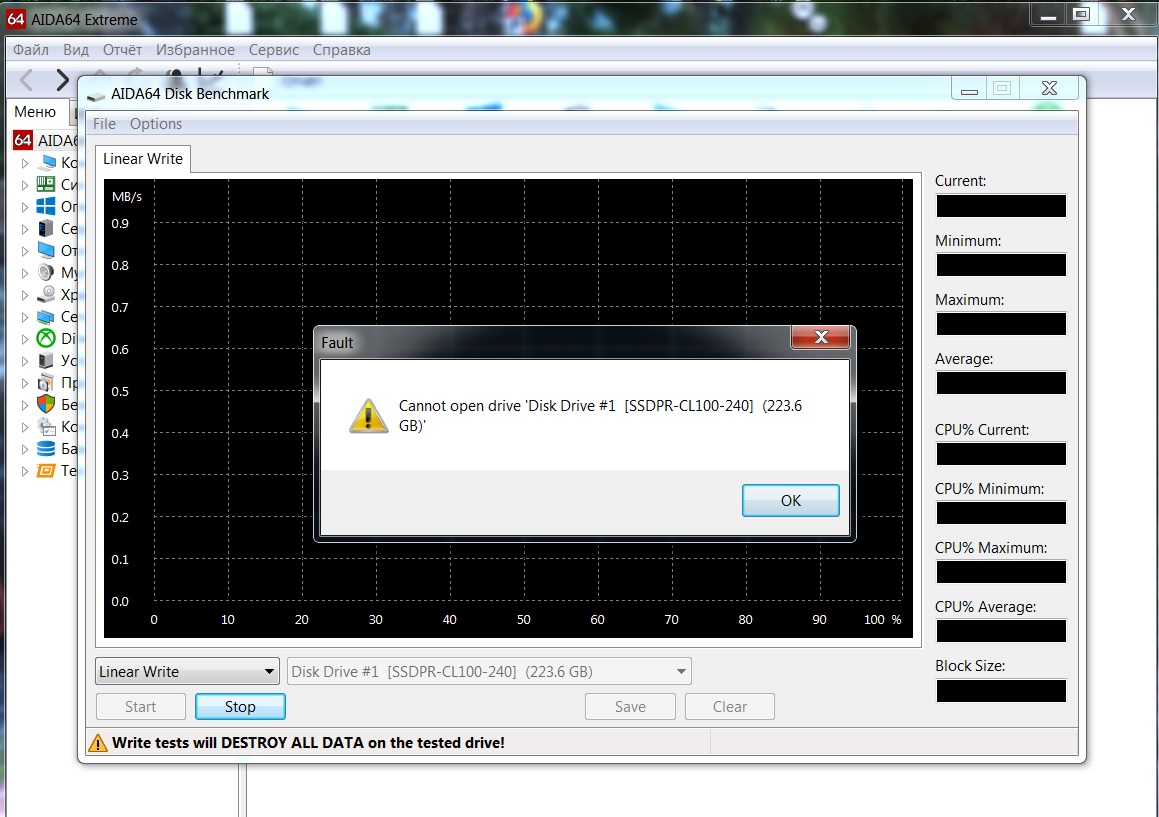
Task: Click the greyed Start button
Action: click(140, 707)
